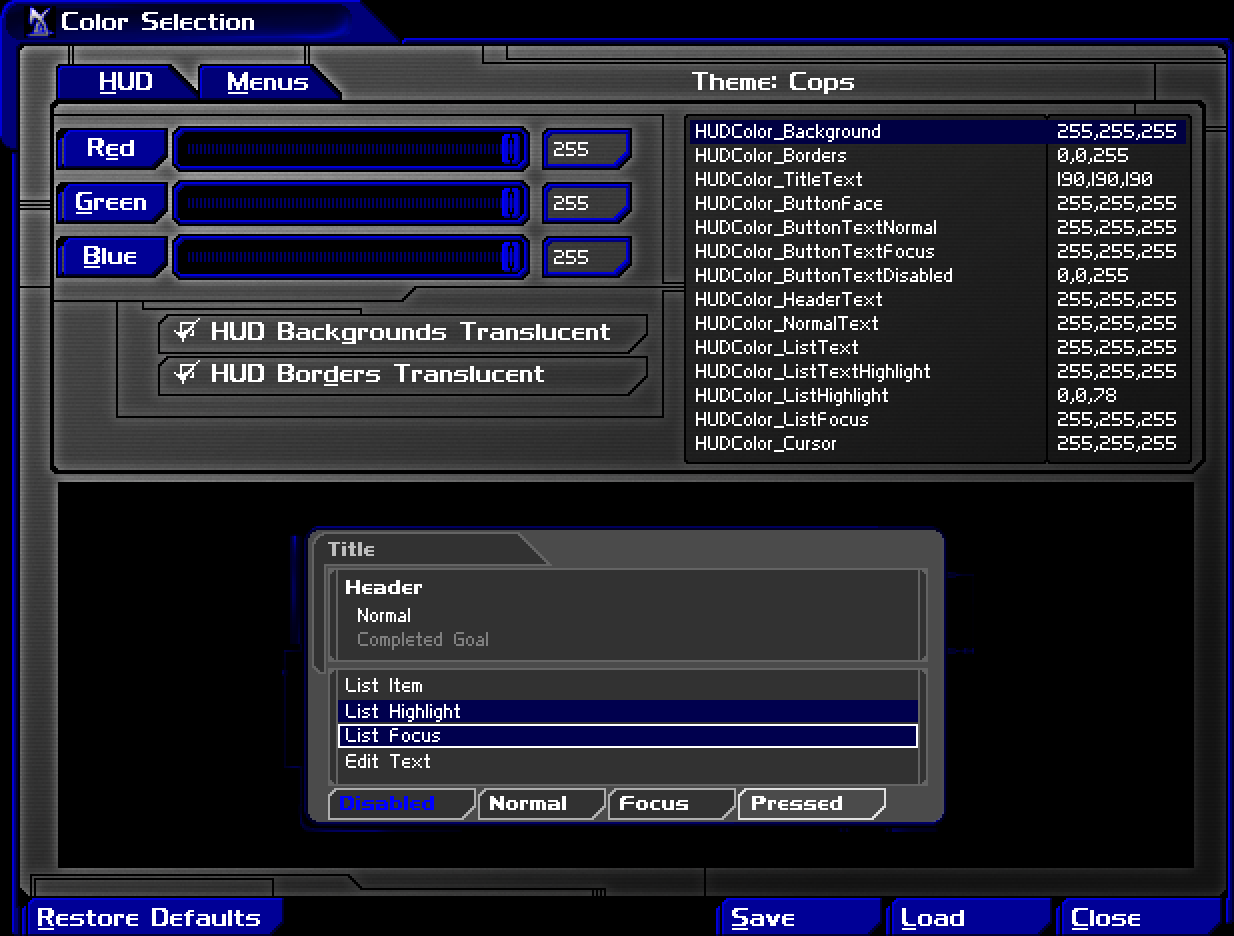This screenshot has width=1234, height=936.
Task: Select HUDColor_HeaderText row
Action: [x=938, y=299]
